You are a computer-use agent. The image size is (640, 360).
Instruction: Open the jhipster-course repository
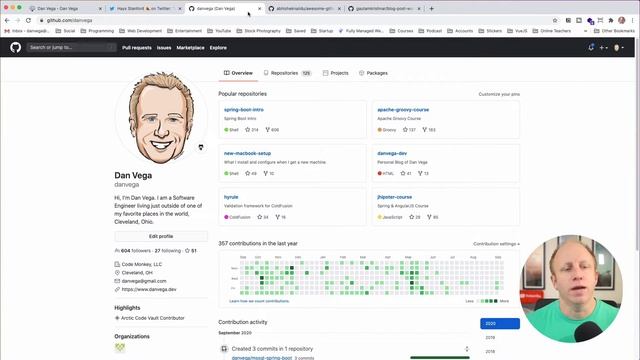click(394, 197)
